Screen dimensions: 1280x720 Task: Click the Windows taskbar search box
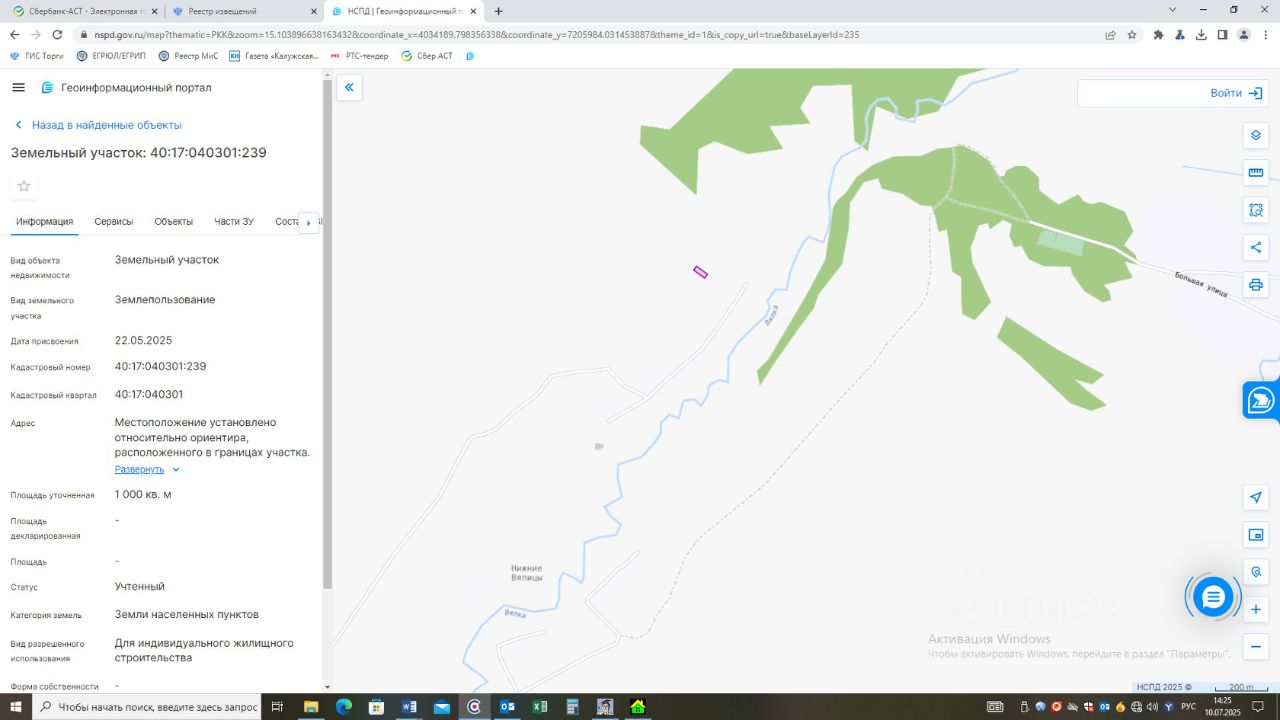tap(147, 707)
